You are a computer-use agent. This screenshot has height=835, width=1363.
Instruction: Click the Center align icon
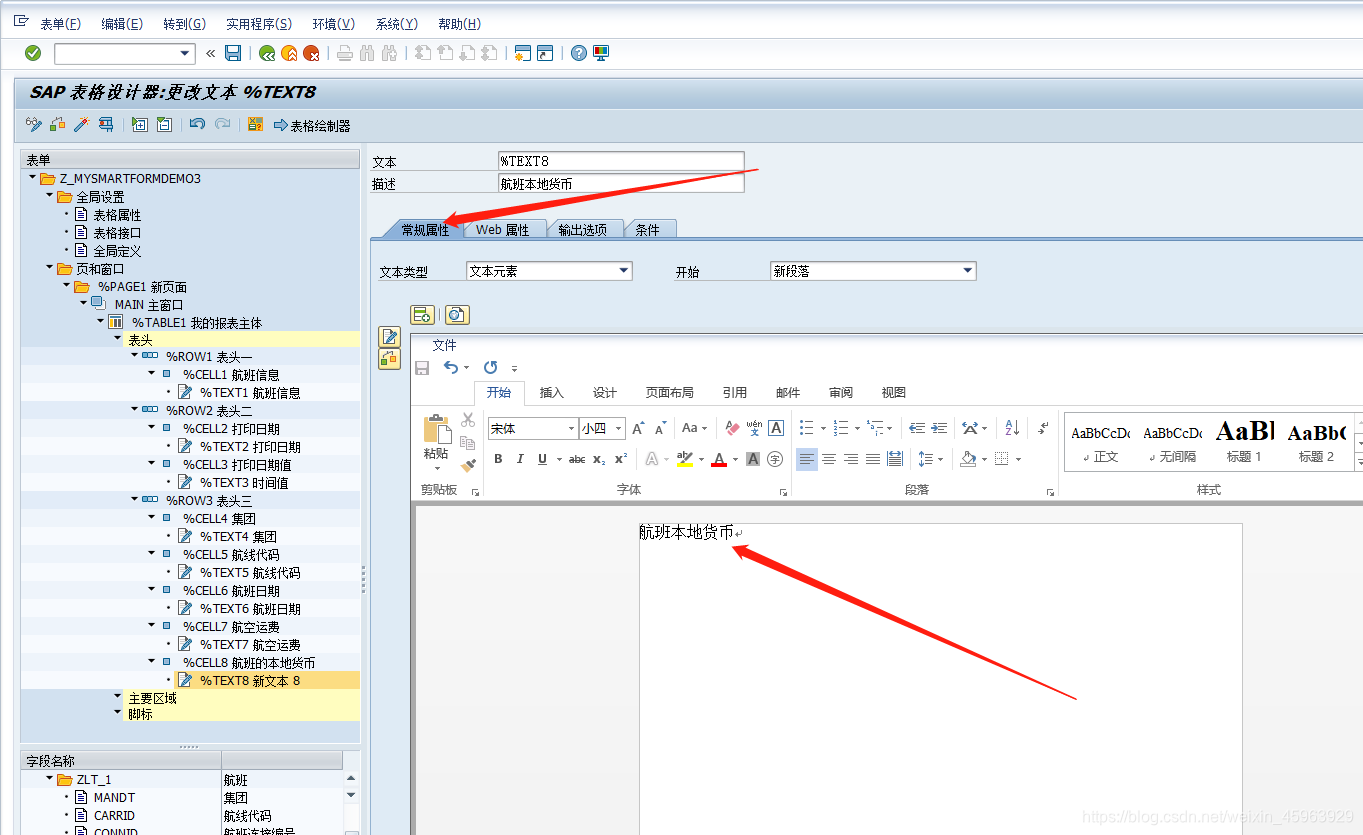tap(829, 459)
